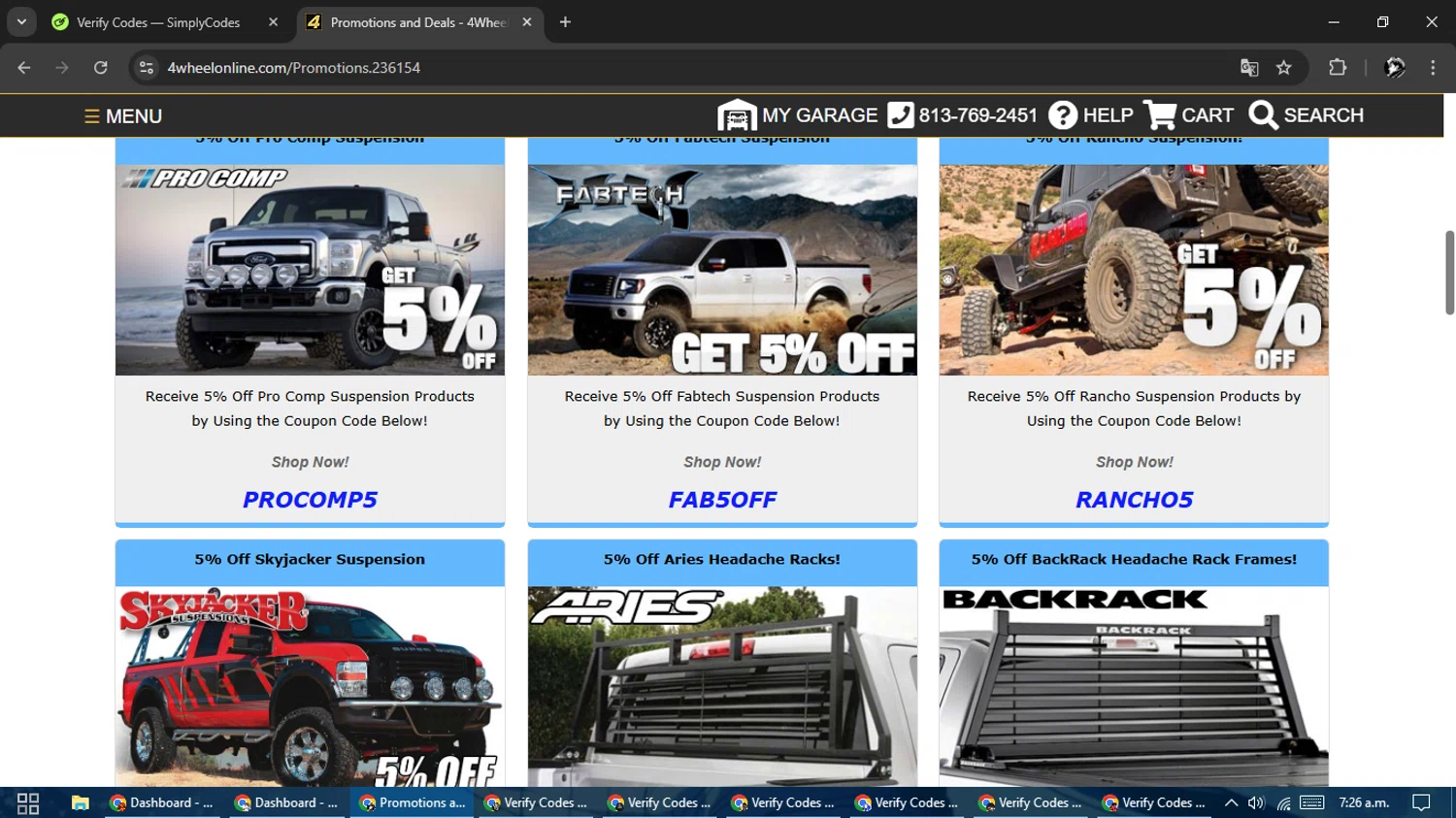Click Shop Now under Rancho

tap(1134, 462)
